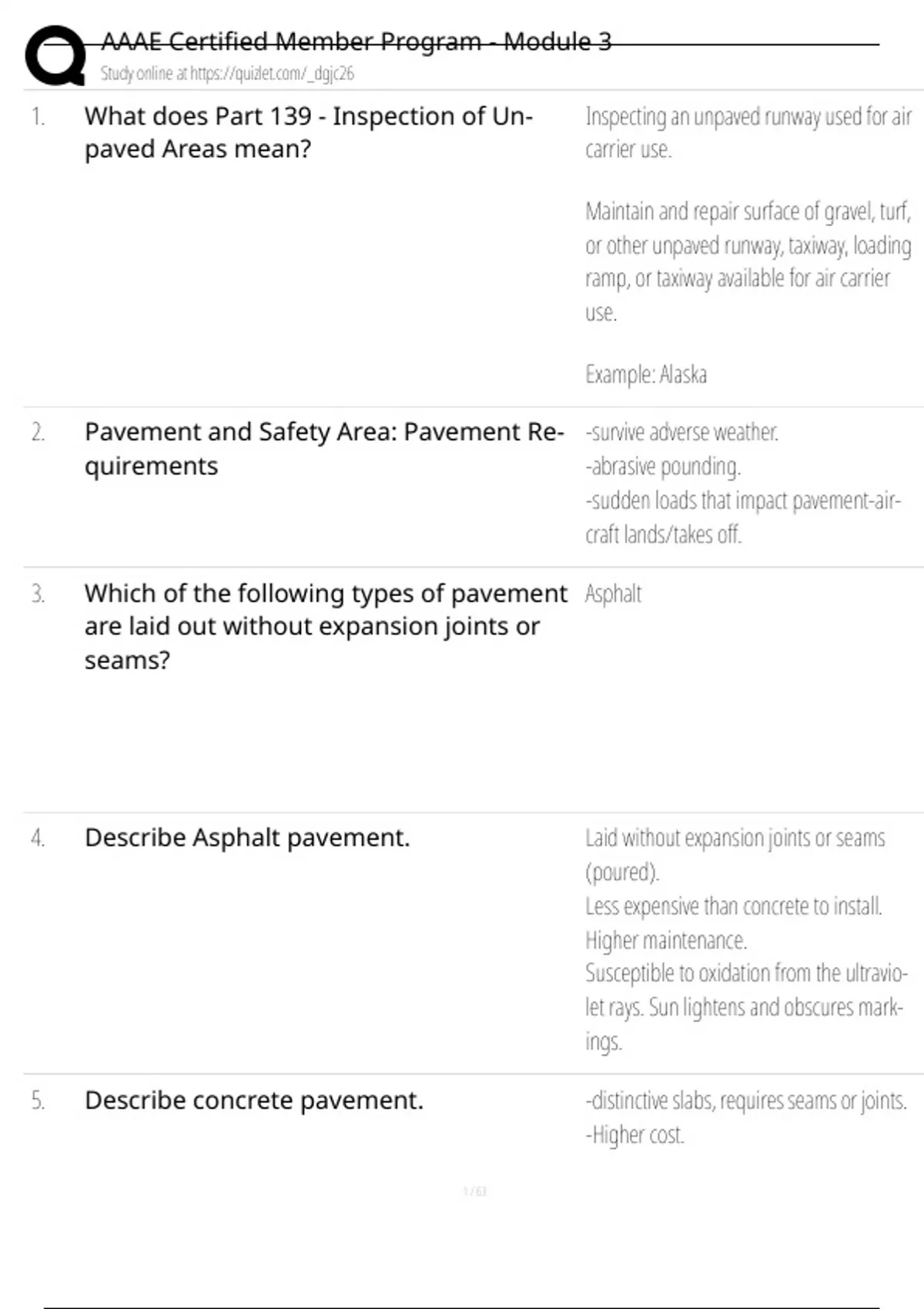924x1309 pixels.
Task: Select question 3 about expansion joints
Action: point(325,626)
